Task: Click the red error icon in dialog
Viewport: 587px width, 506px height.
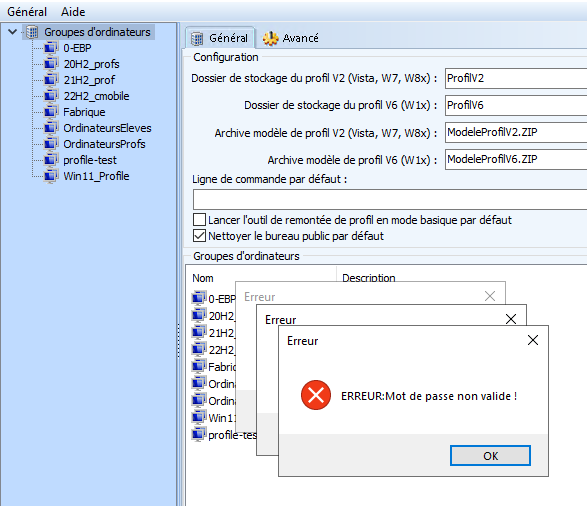Action: (x=316, y=395)
